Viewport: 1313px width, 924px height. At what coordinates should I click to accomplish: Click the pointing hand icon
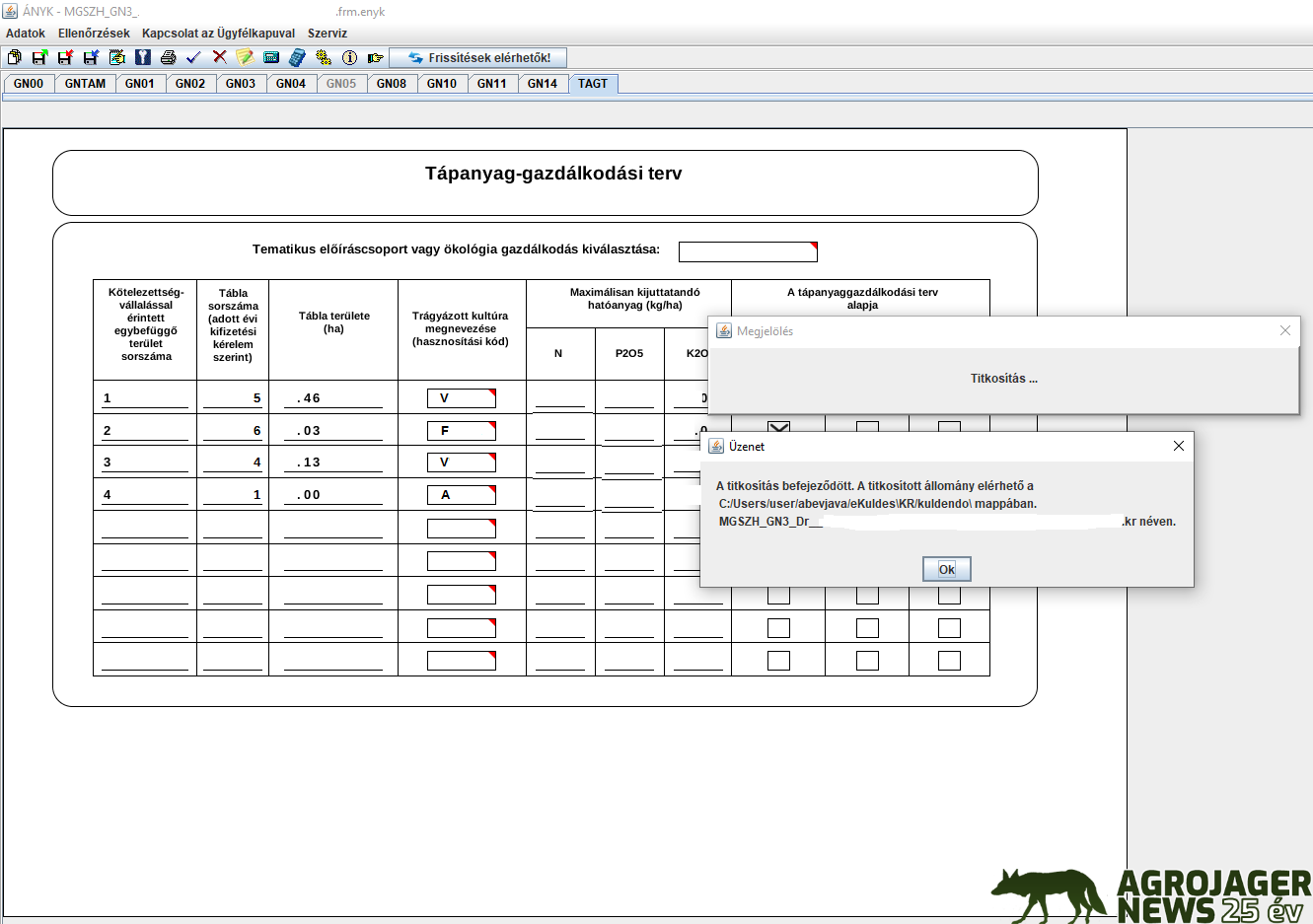(375, 57)
